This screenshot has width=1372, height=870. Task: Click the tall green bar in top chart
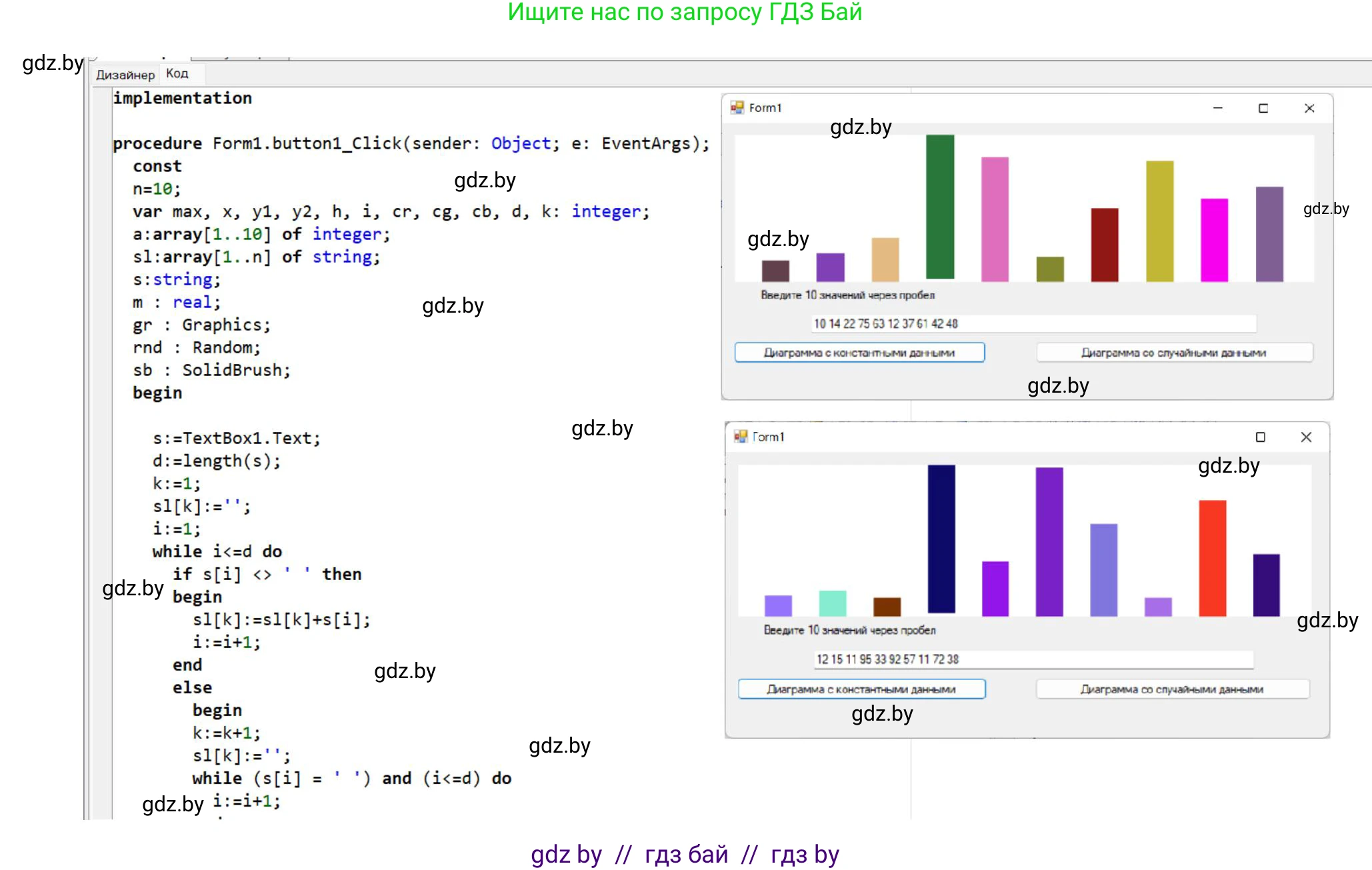(940, 207)
